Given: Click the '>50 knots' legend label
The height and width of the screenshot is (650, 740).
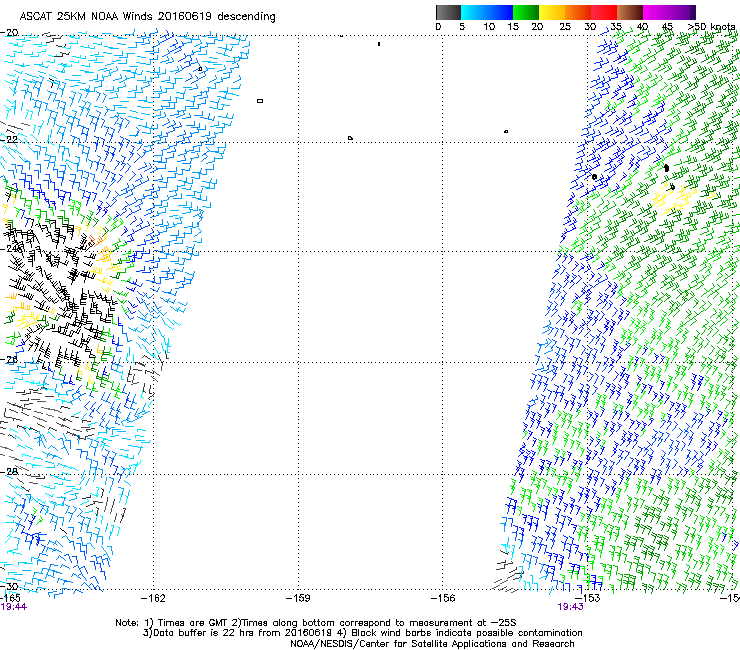Looking at the screenshot, I should pyautogui.click(x=711, y=27).
